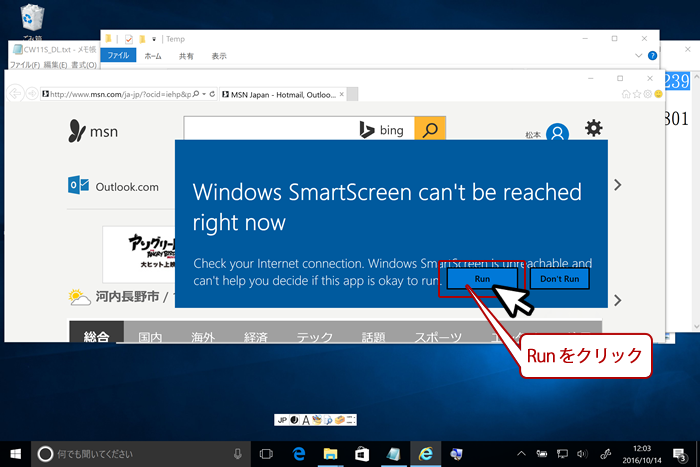Click the 河内長野市 weather location
The width and height of the screenshot is (700, 467).
coord(127,296)
